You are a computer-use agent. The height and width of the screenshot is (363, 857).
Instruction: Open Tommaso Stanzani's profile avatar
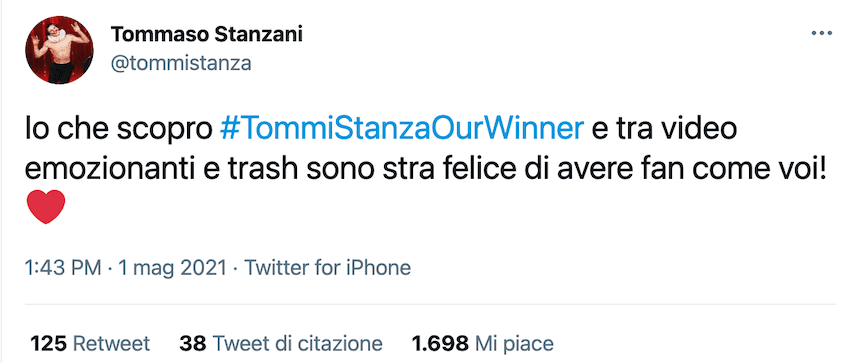click(59, 50)
